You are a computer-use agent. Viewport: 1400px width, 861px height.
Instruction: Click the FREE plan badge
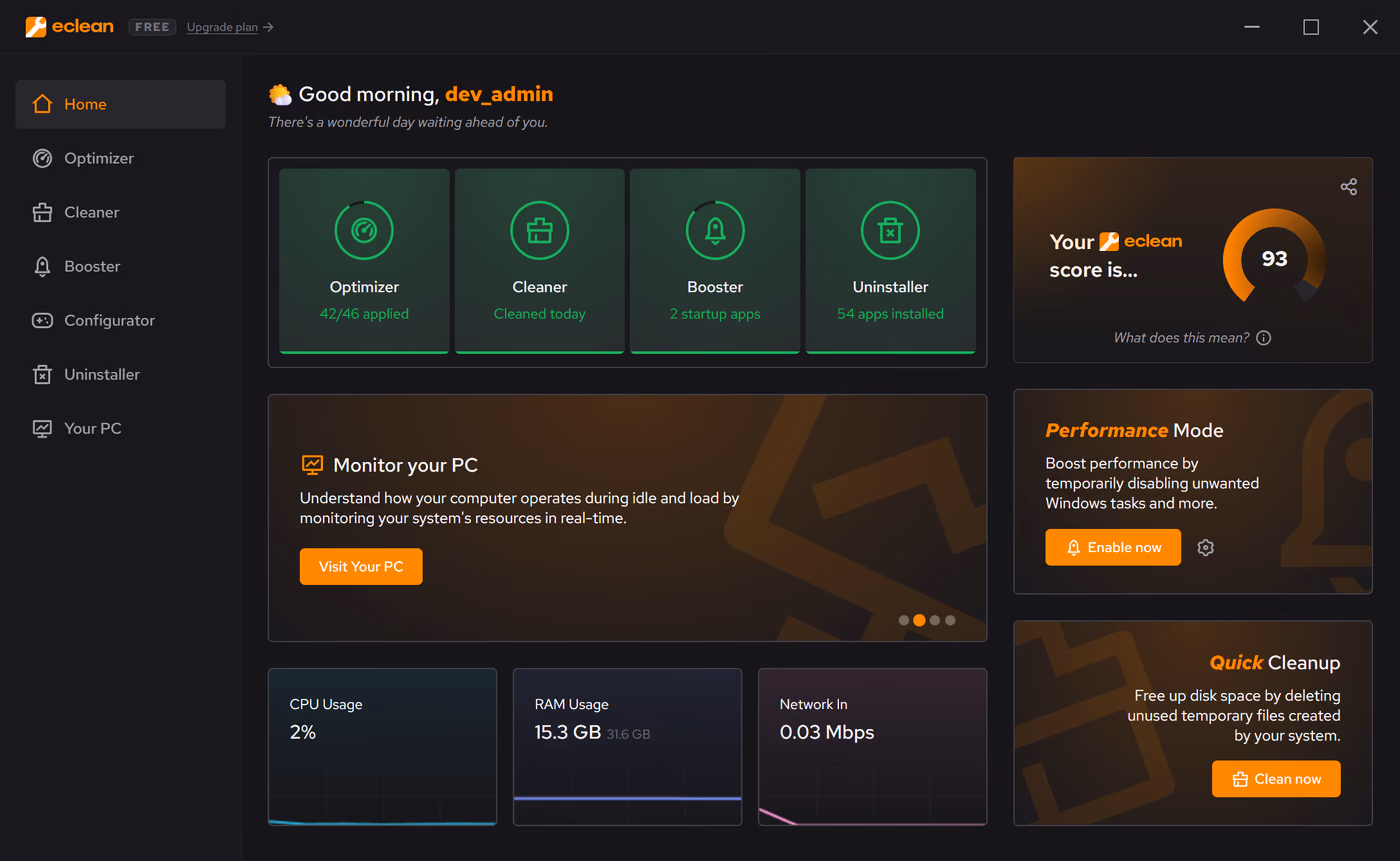152,27
